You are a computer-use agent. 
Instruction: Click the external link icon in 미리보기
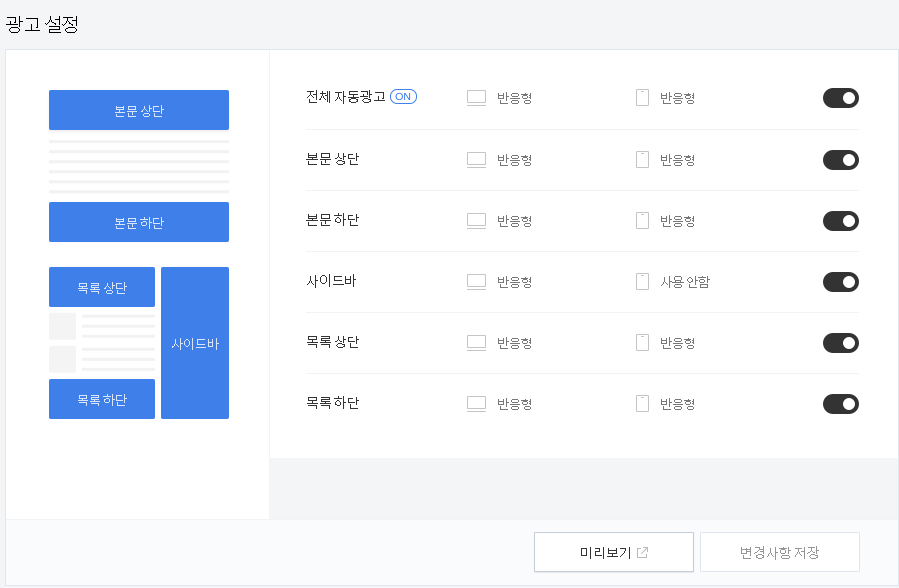[x=643, y=552]
